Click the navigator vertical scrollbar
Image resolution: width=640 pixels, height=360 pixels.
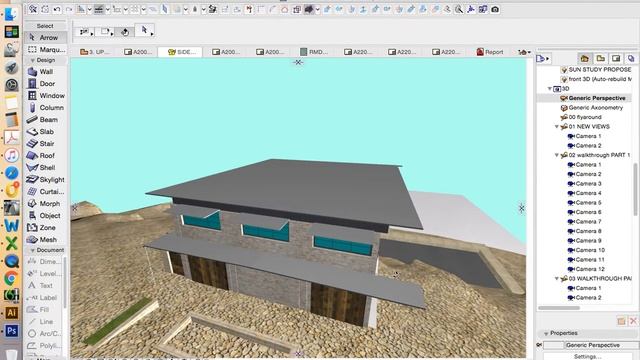click(636, 189)
